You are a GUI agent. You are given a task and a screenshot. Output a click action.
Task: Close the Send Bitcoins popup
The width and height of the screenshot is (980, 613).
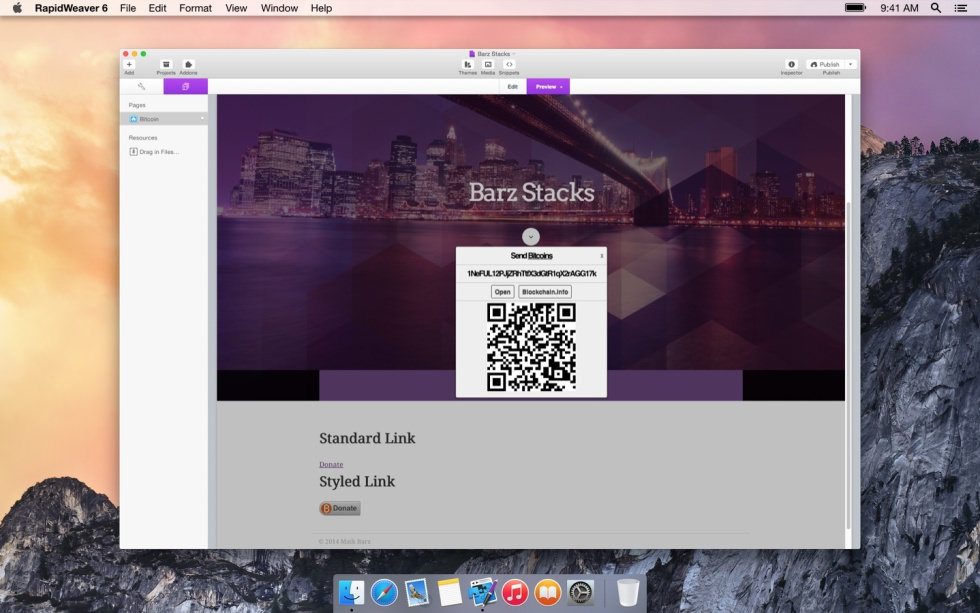click(x=601, y=256)
